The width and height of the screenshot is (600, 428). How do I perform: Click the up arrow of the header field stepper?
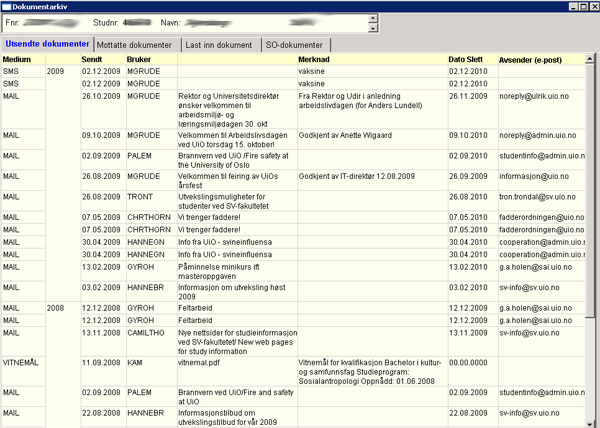coord(373,18)
